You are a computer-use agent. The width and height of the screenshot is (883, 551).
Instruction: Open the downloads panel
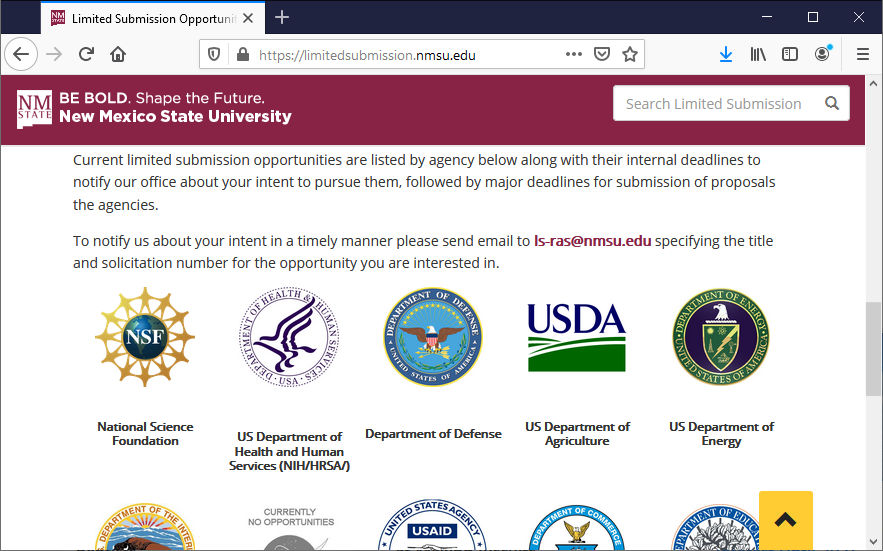tap(726, 54)
